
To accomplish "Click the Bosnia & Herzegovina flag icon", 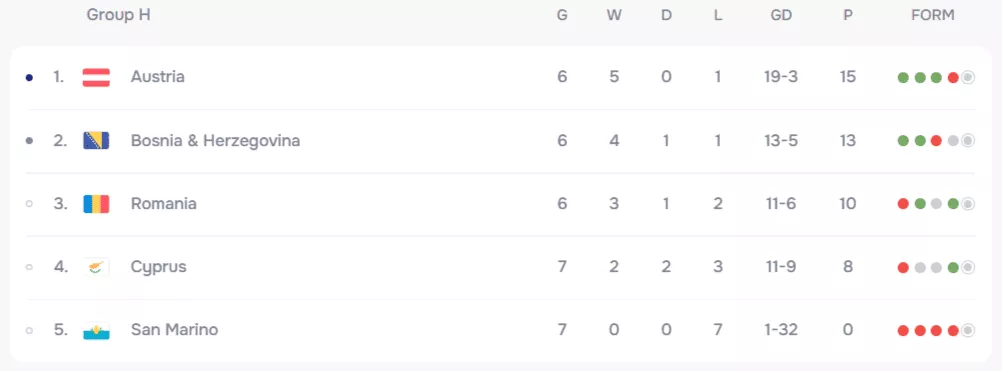I will click(96, 140).
